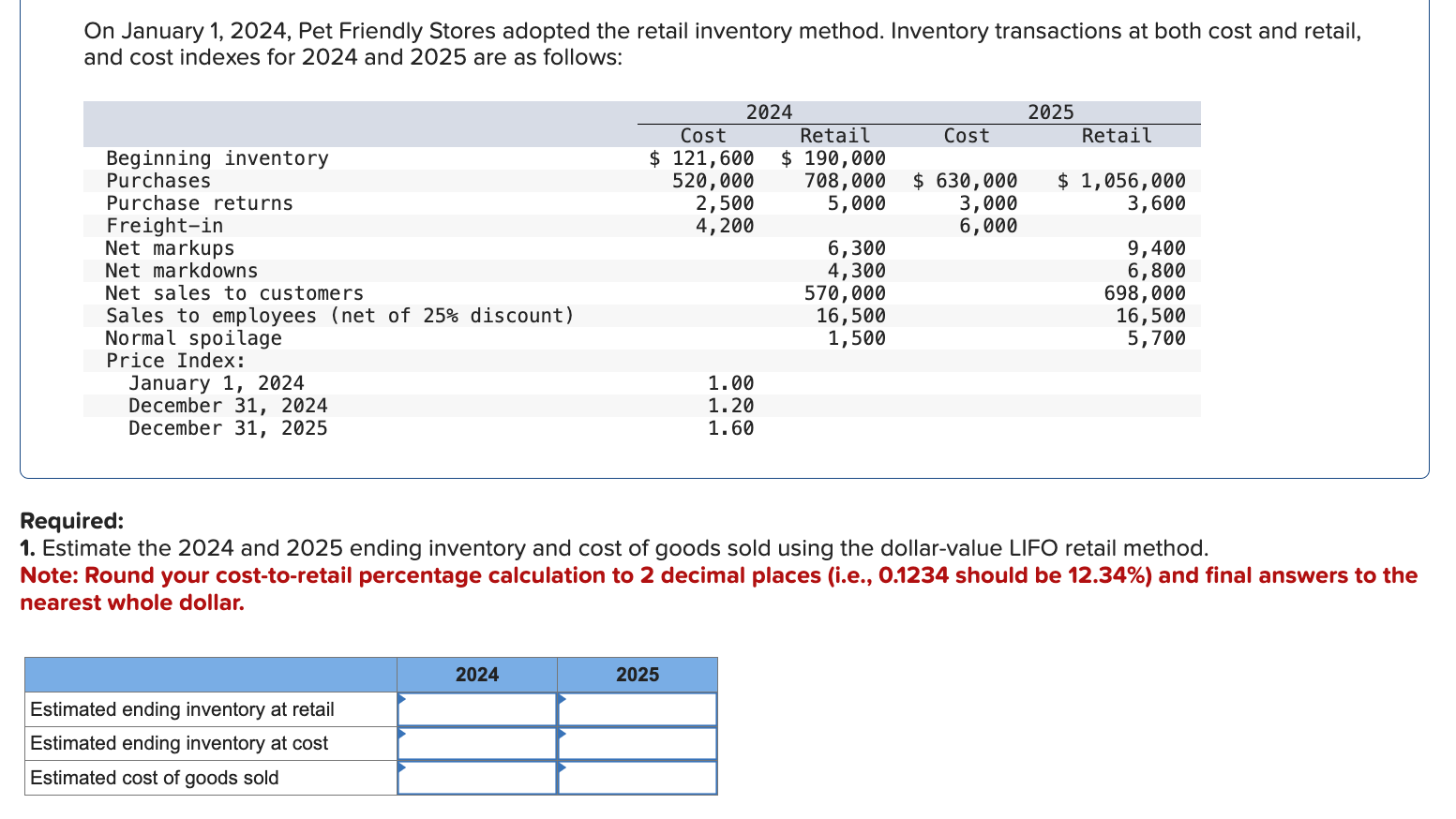Image resolution: width=1456 pixels, height=819 pixels.
Task: Click the 2025 estimated ending inventory at retail field
Action: [638, 709]
